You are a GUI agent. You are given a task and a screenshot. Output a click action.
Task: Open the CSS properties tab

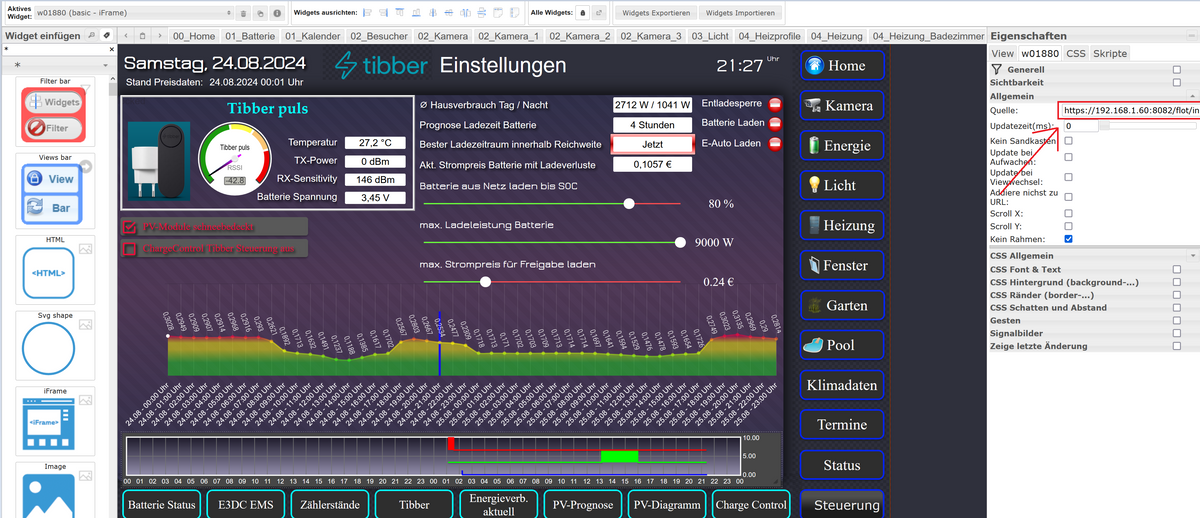pos(1075,53)
